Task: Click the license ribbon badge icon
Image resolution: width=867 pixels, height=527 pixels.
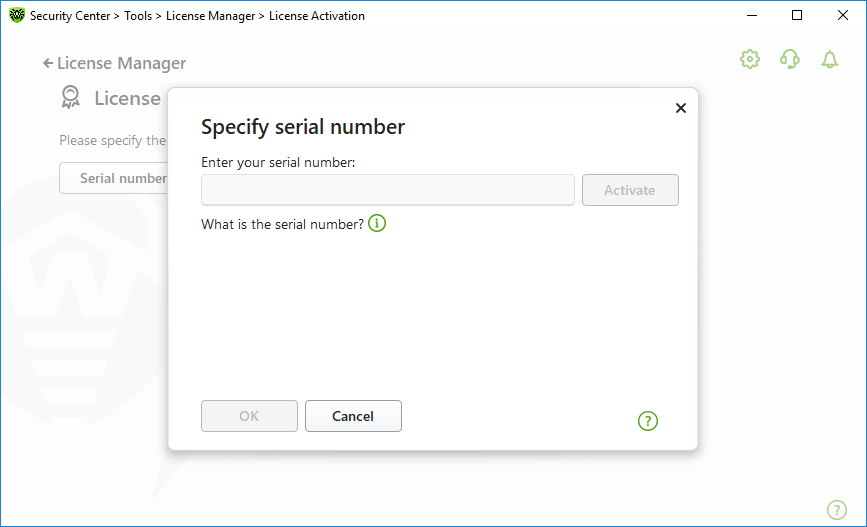Action: tap(70, 97)
